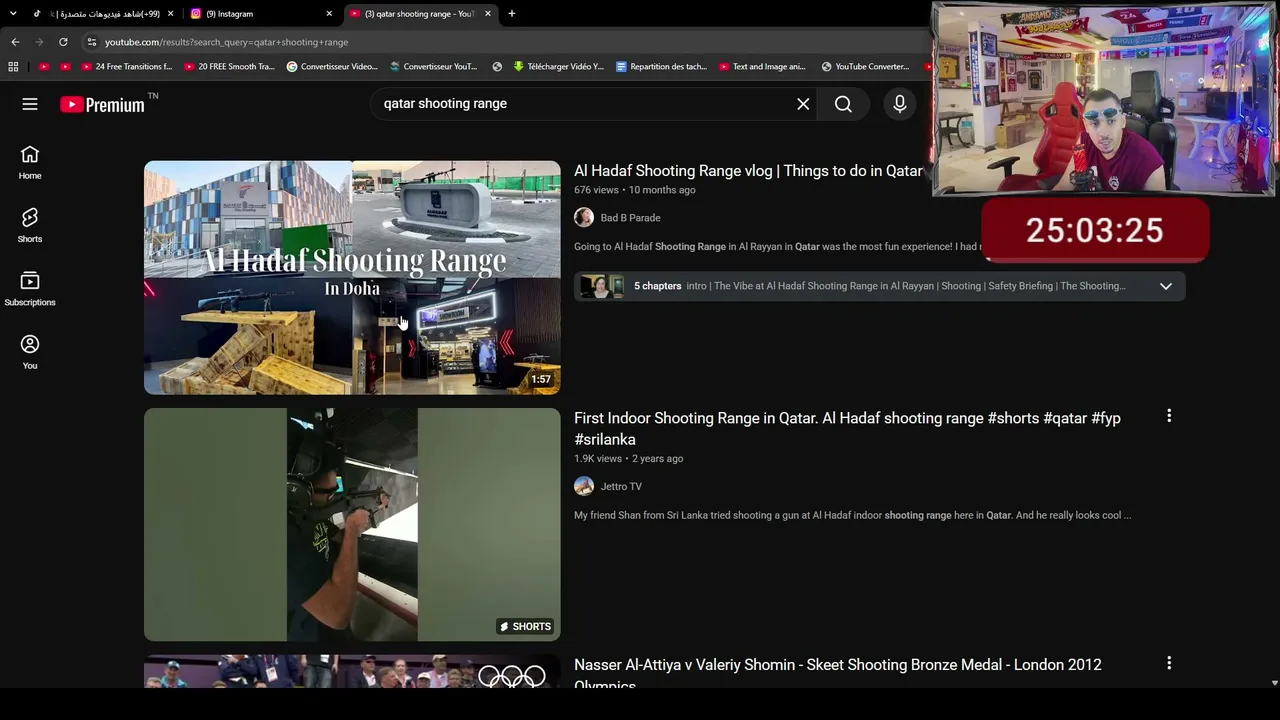The image size is (1280, 720).
Task: Play the indoor shooting range Shorts thumbnail
Action: point(352,525)
